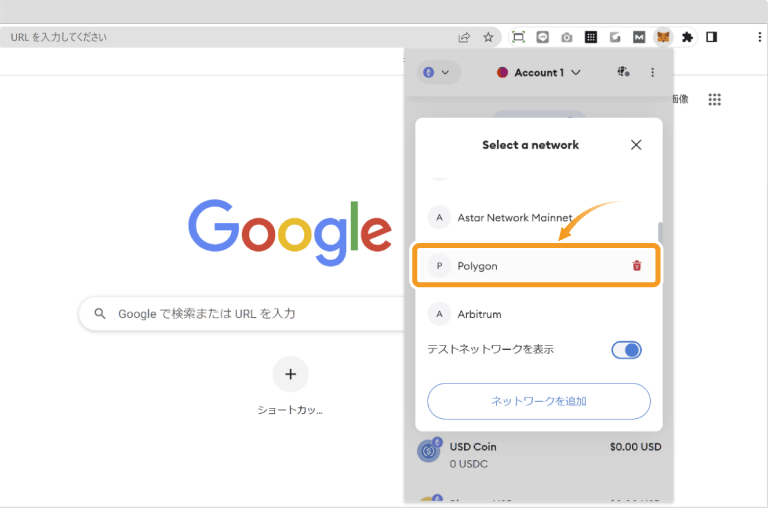This screenshot has width=768, height=508.
Task: Toggle the テストネットワークを表示 switch
Action: click(626, 350)
